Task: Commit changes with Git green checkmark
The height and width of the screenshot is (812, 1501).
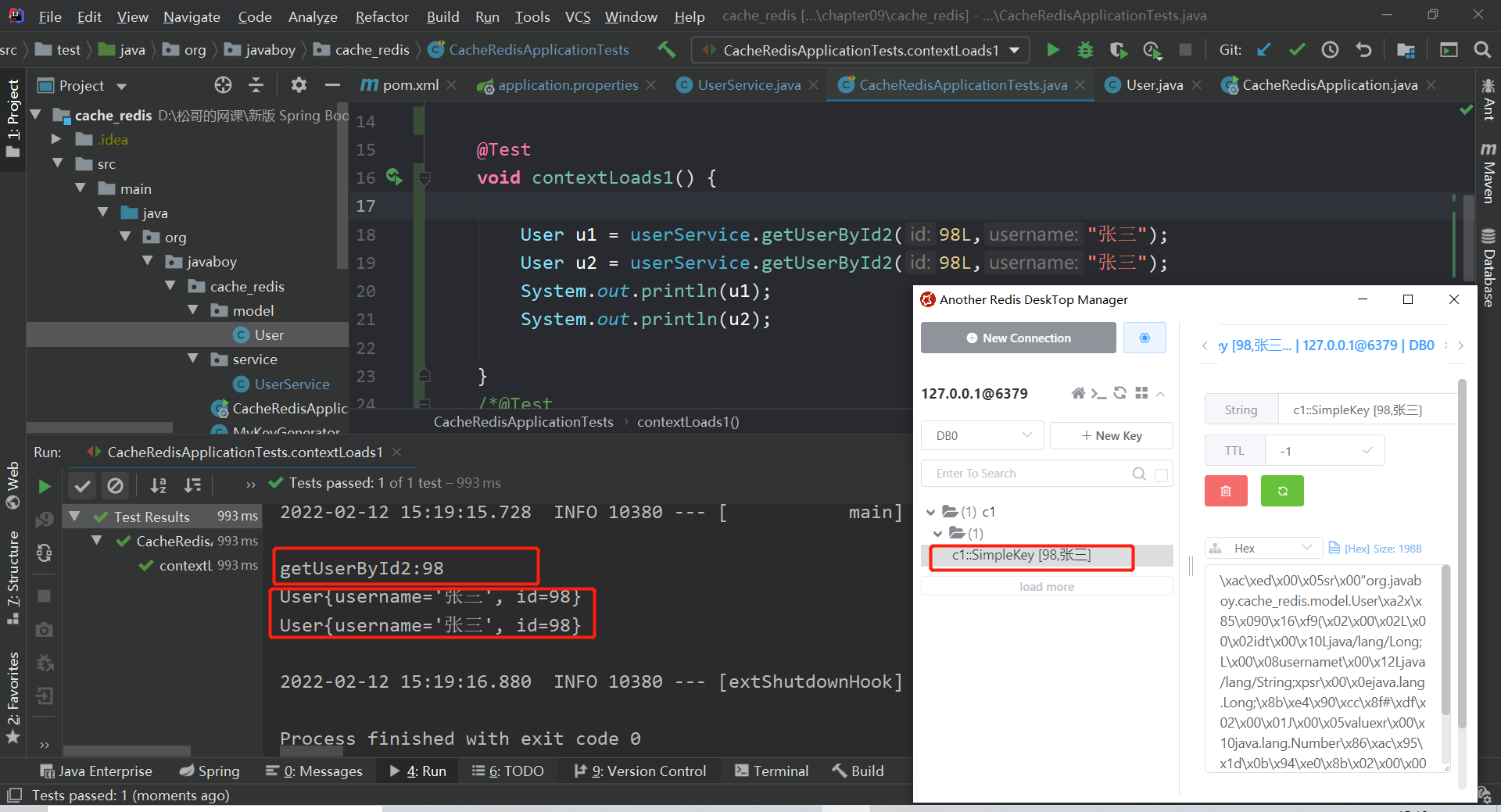Action: click(x=1297, y=50)
